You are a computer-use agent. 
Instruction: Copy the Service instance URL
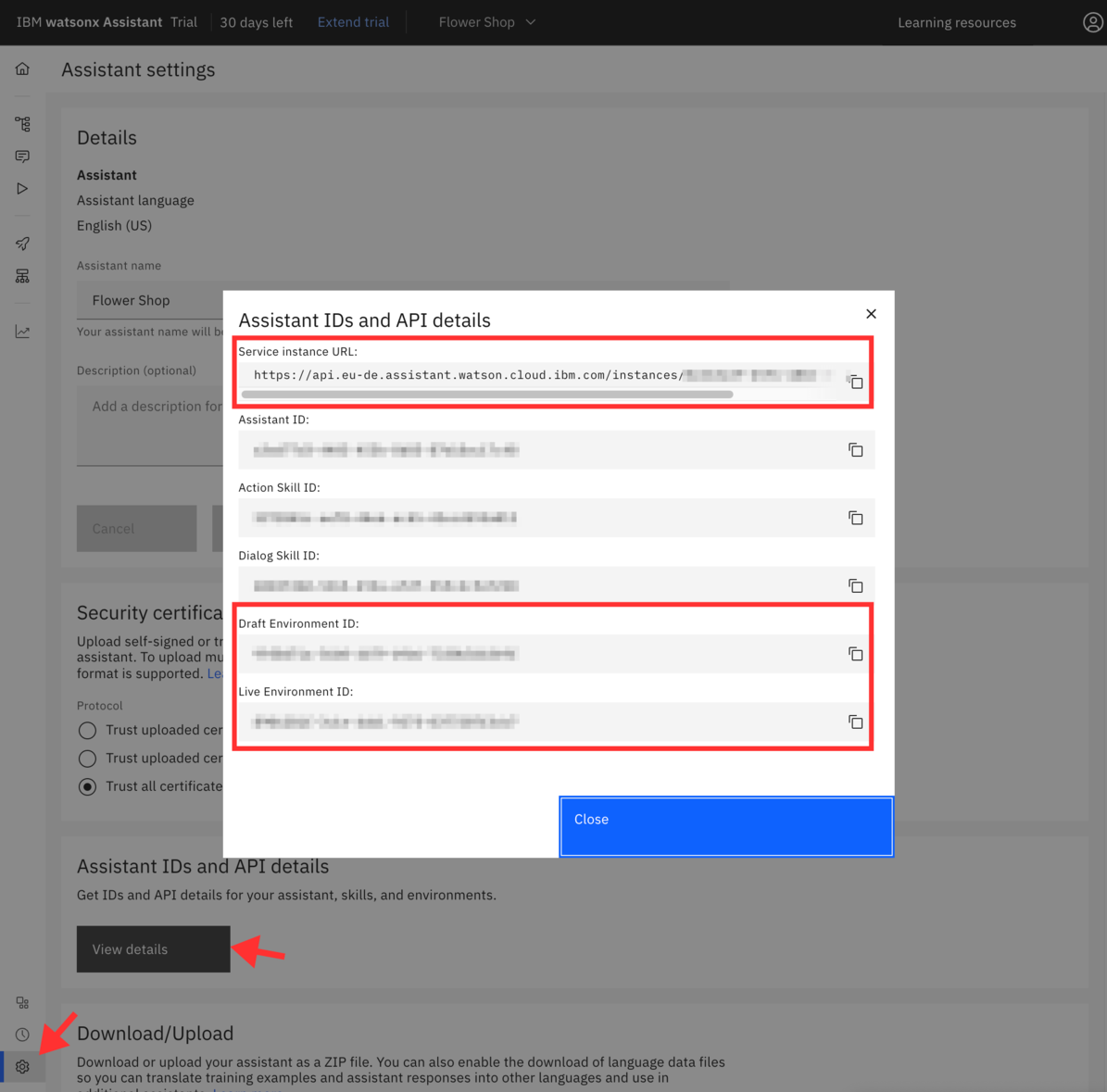pos(856,382)
